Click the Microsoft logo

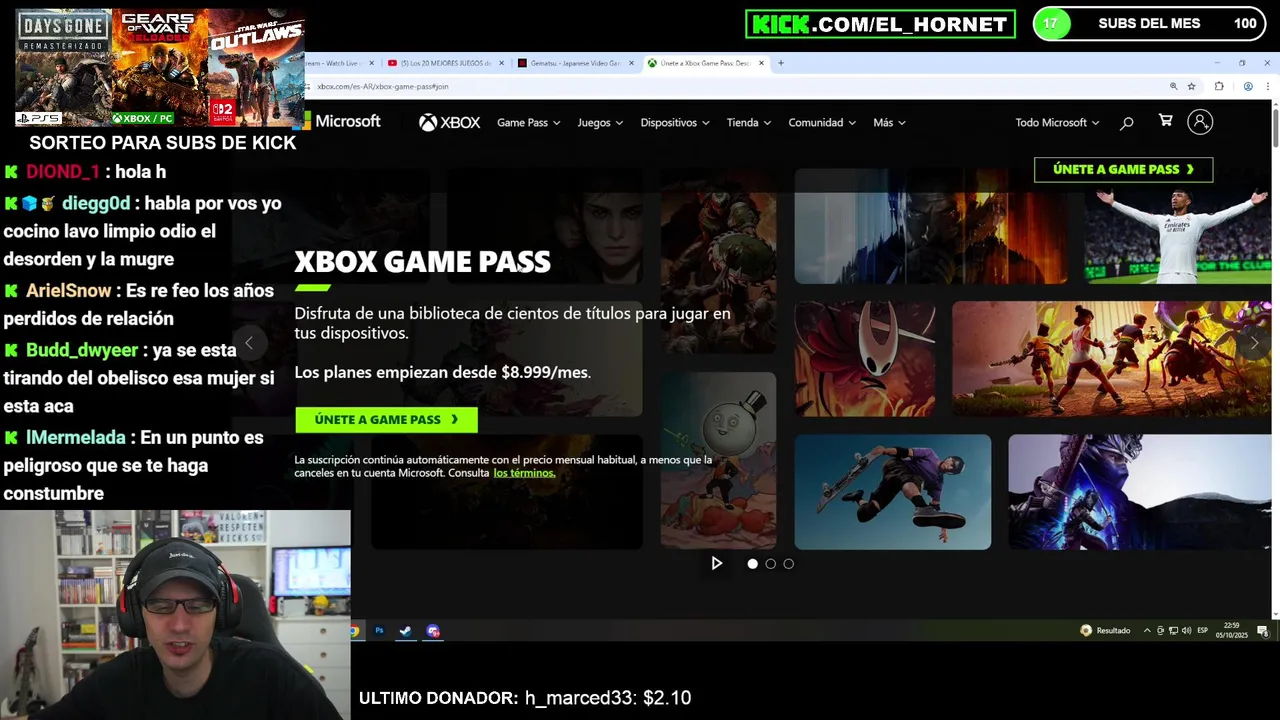point(343,121)
